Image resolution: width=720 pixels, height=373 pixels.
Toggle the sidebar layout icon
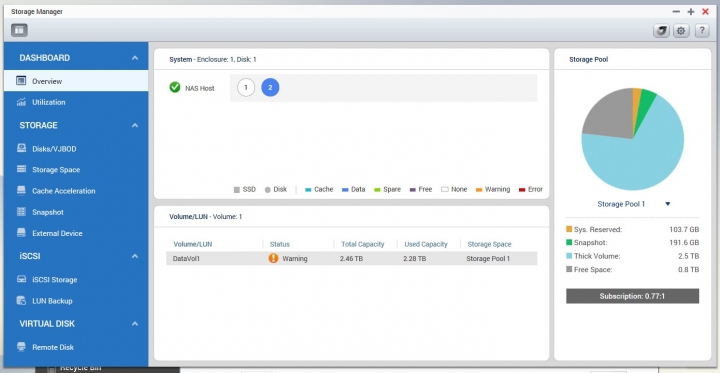click(19, 30)
